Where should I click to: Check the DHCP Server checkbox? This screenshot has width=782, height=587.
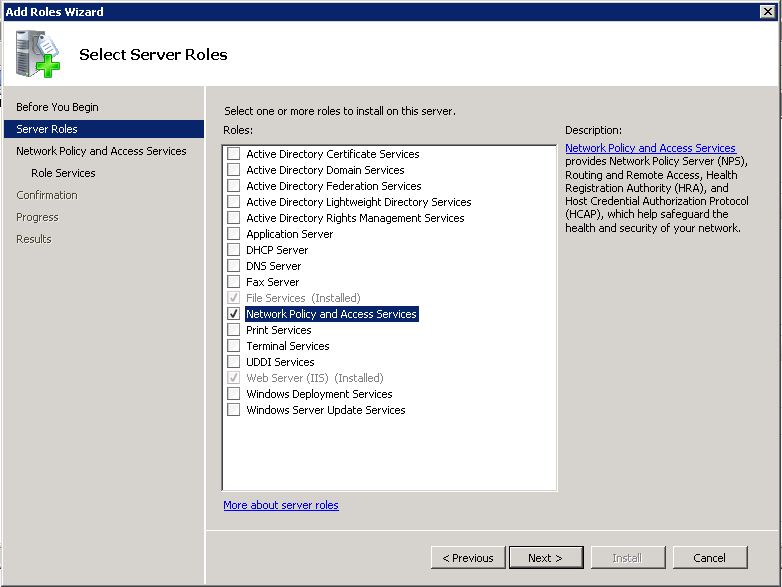(233, 249)
